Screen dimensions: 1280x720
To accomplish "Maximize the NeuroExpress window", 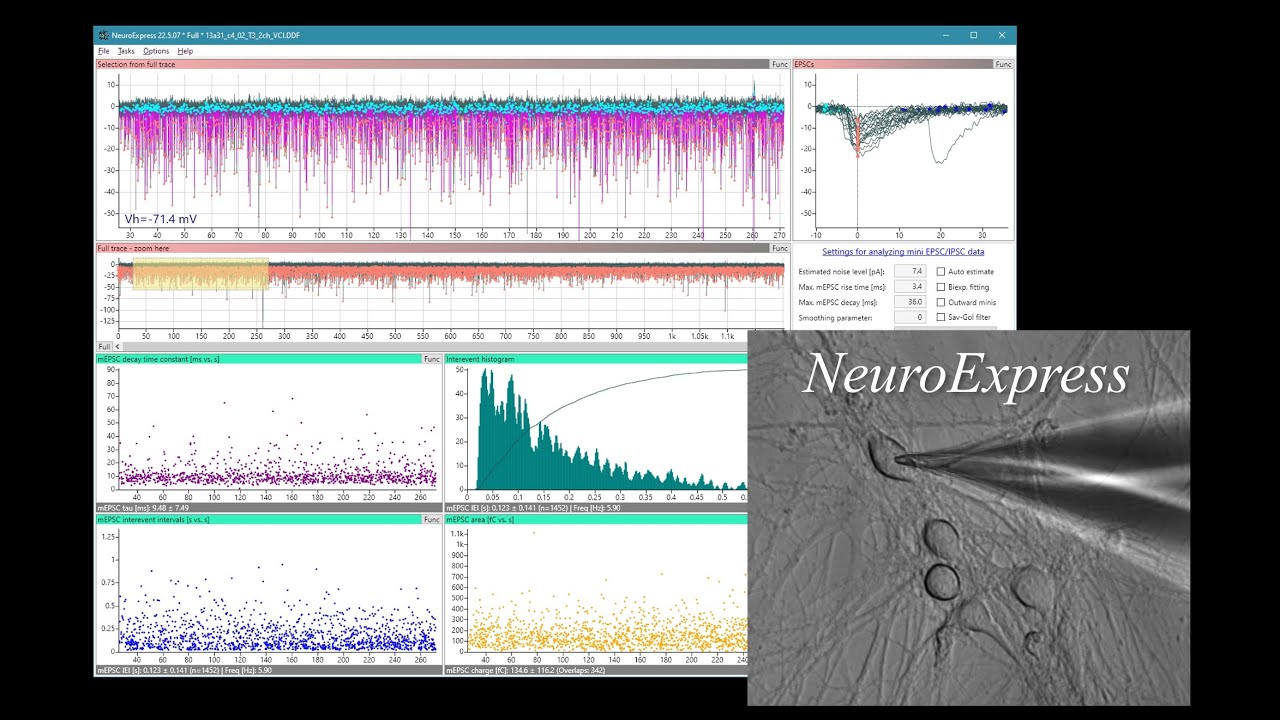I will point(974,35).
